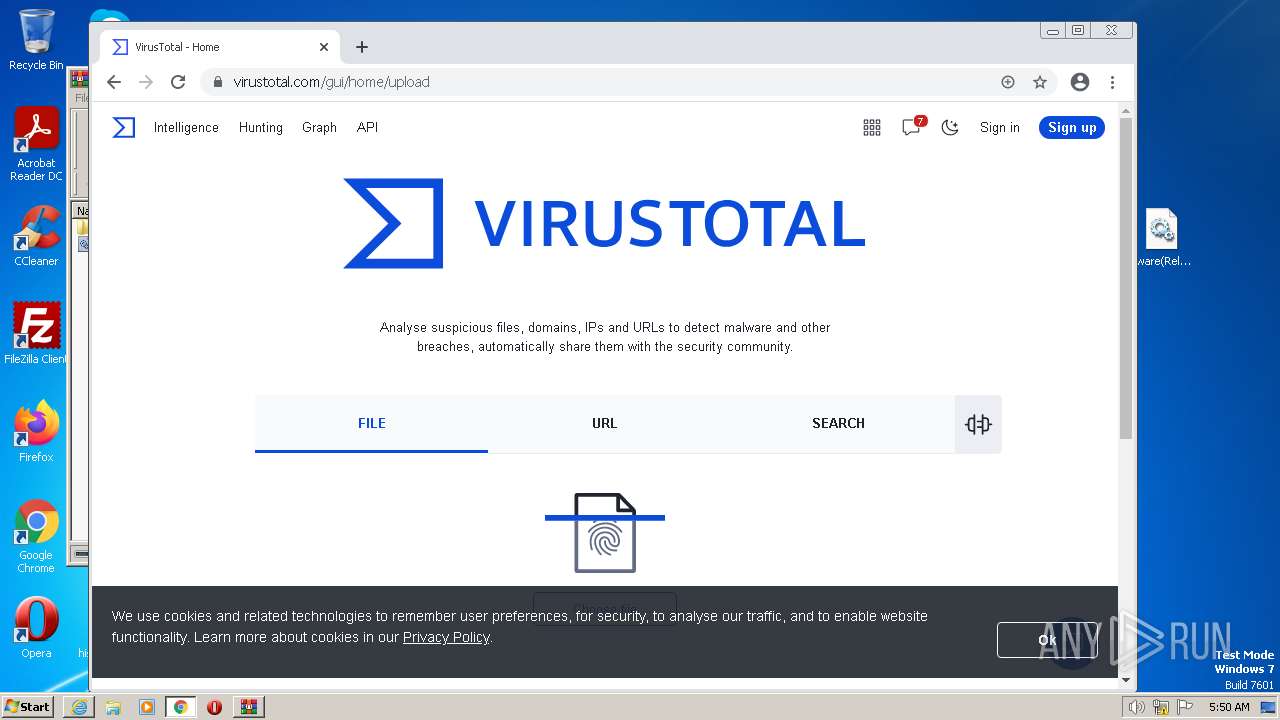Open a new tab with plus button
Image resolution: width=1280 pixels, height=720 pixels.
point(362,47)
